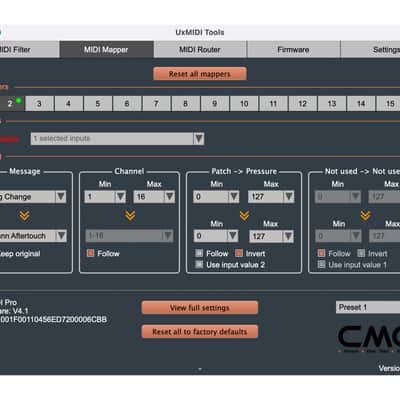Image resolution: width=400 pixels, height=400 pixels.
Task: Enable 'Use input value 2' checkbox
Action: click(x=199, y=265)
